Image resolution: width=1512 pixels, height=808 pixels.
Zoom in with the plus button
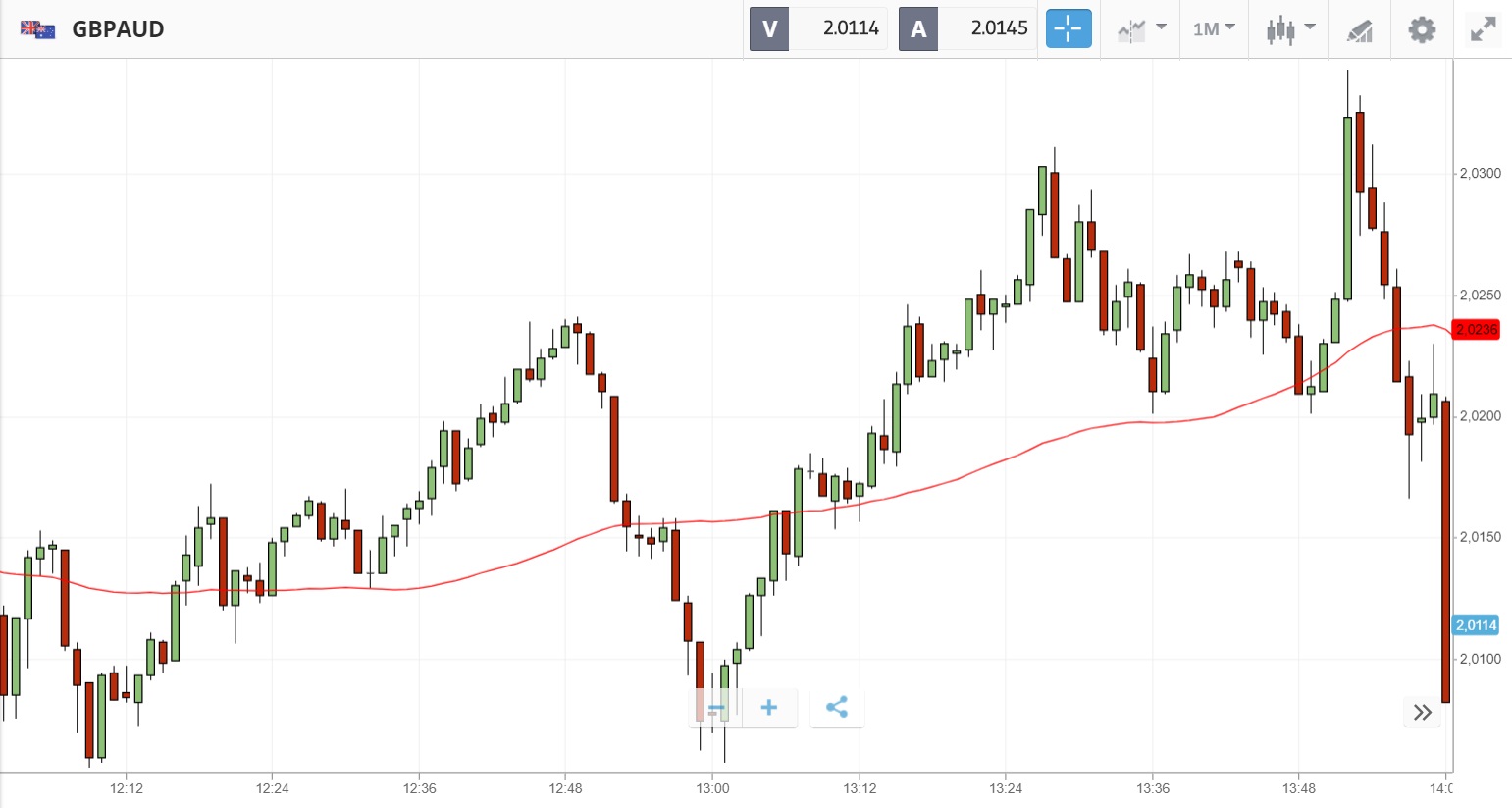click(769, 708)
